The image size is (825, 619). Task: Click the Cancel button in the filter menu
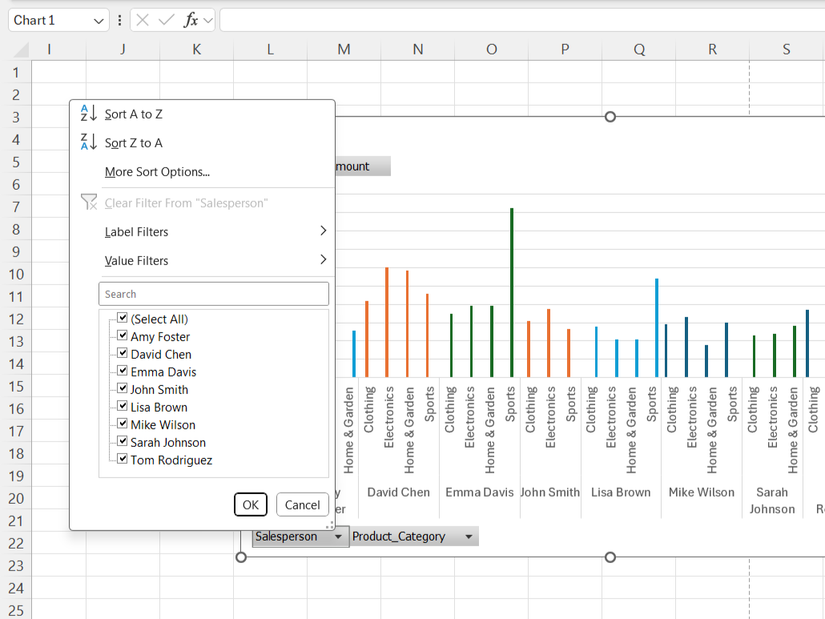click(x=302, y=504)
